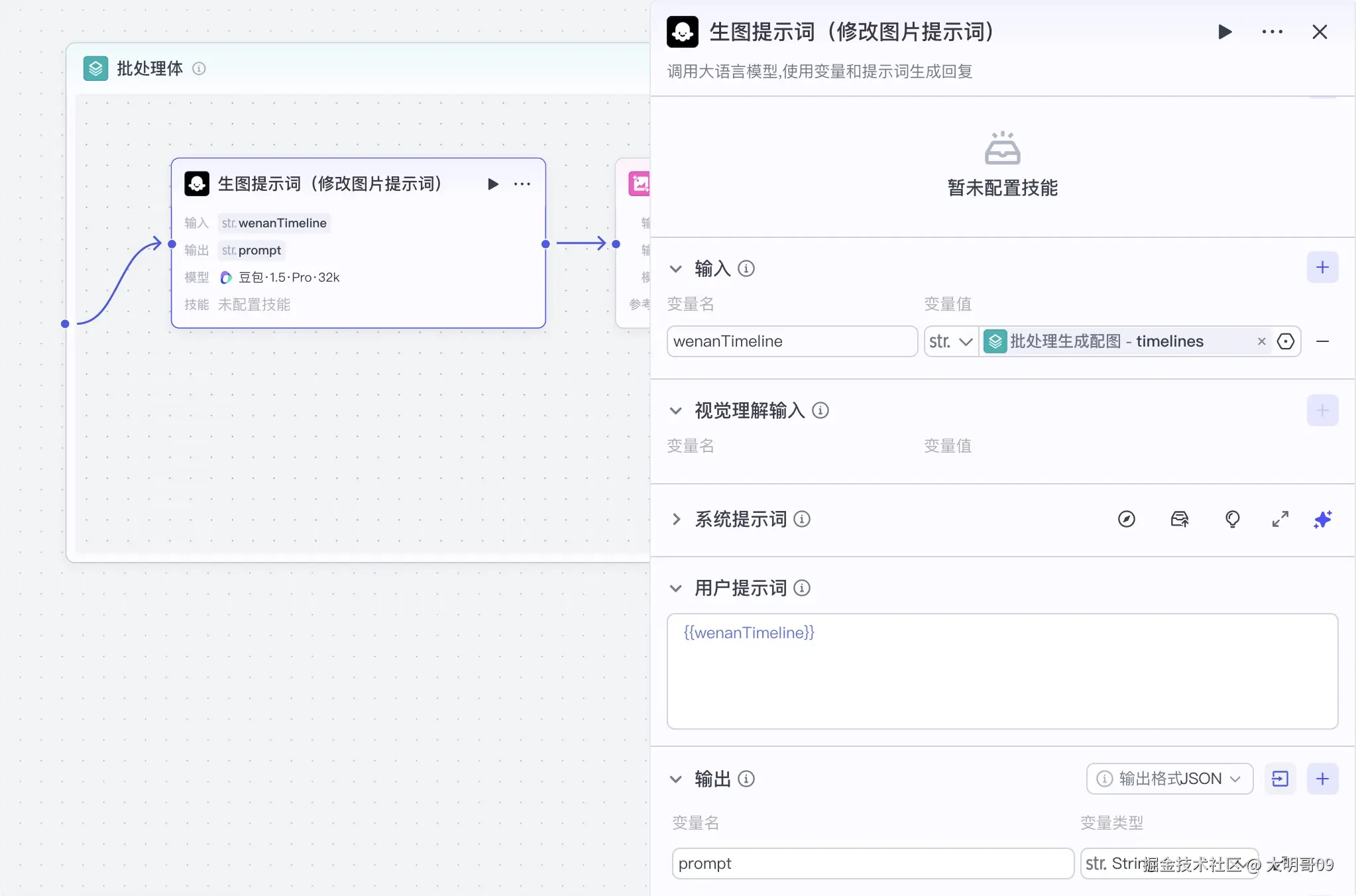Open the canvas node's three-dot menu
The image size is (1356, 896).
(x=522, y=184)
